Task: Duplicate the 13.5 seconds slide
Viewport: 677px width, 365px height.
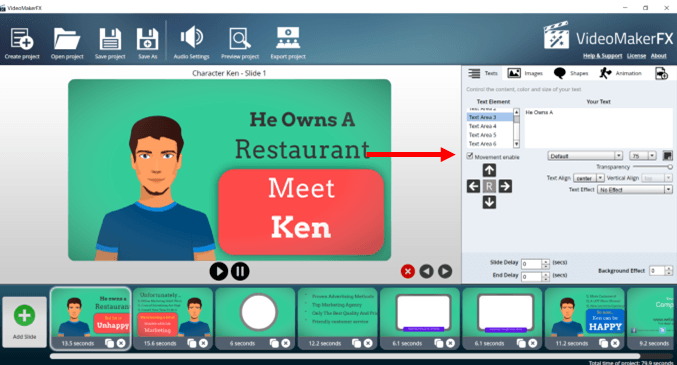Action: tap(110, 343)
